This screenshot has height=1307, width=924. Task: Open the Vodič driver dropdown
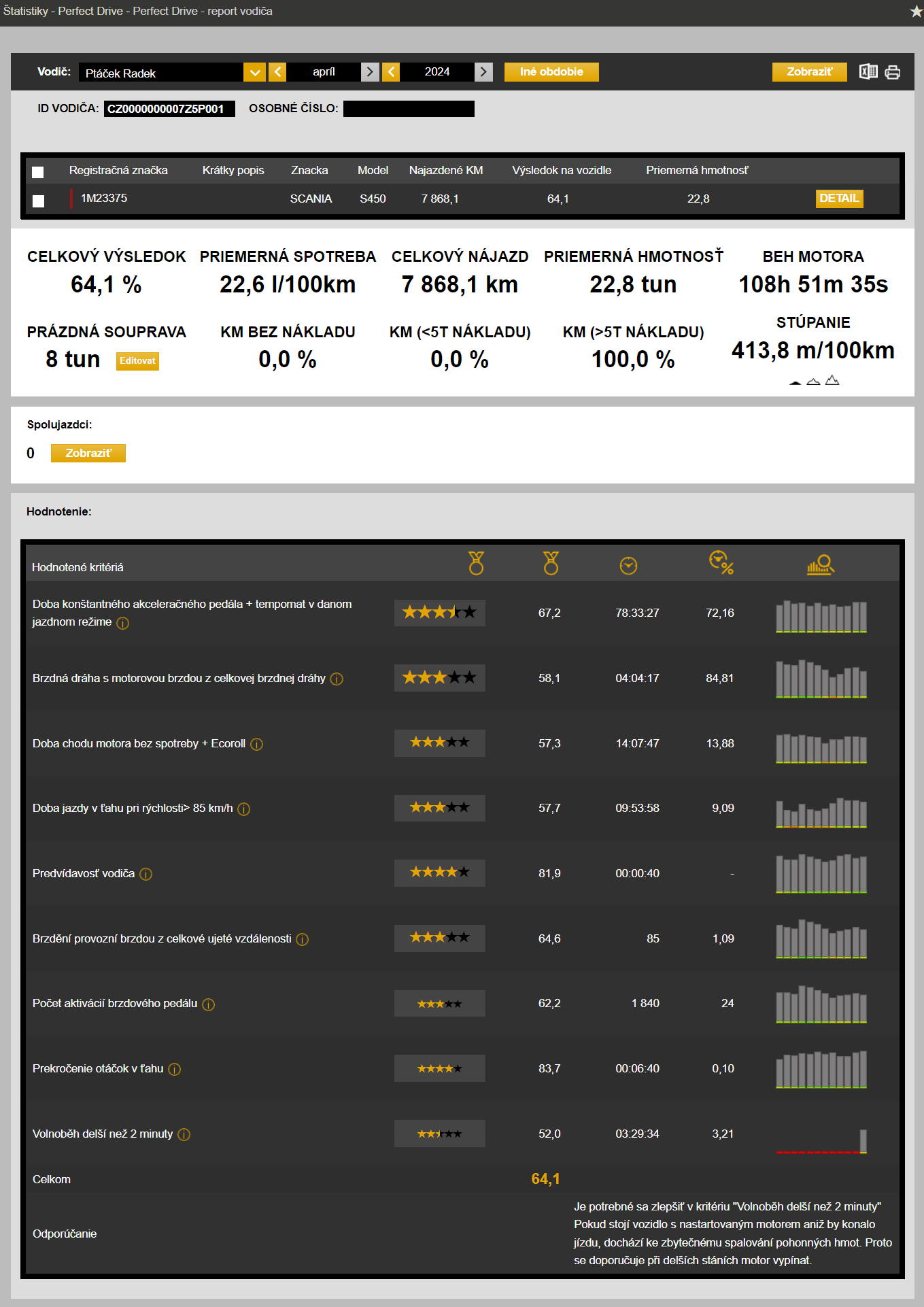(255, 73)
